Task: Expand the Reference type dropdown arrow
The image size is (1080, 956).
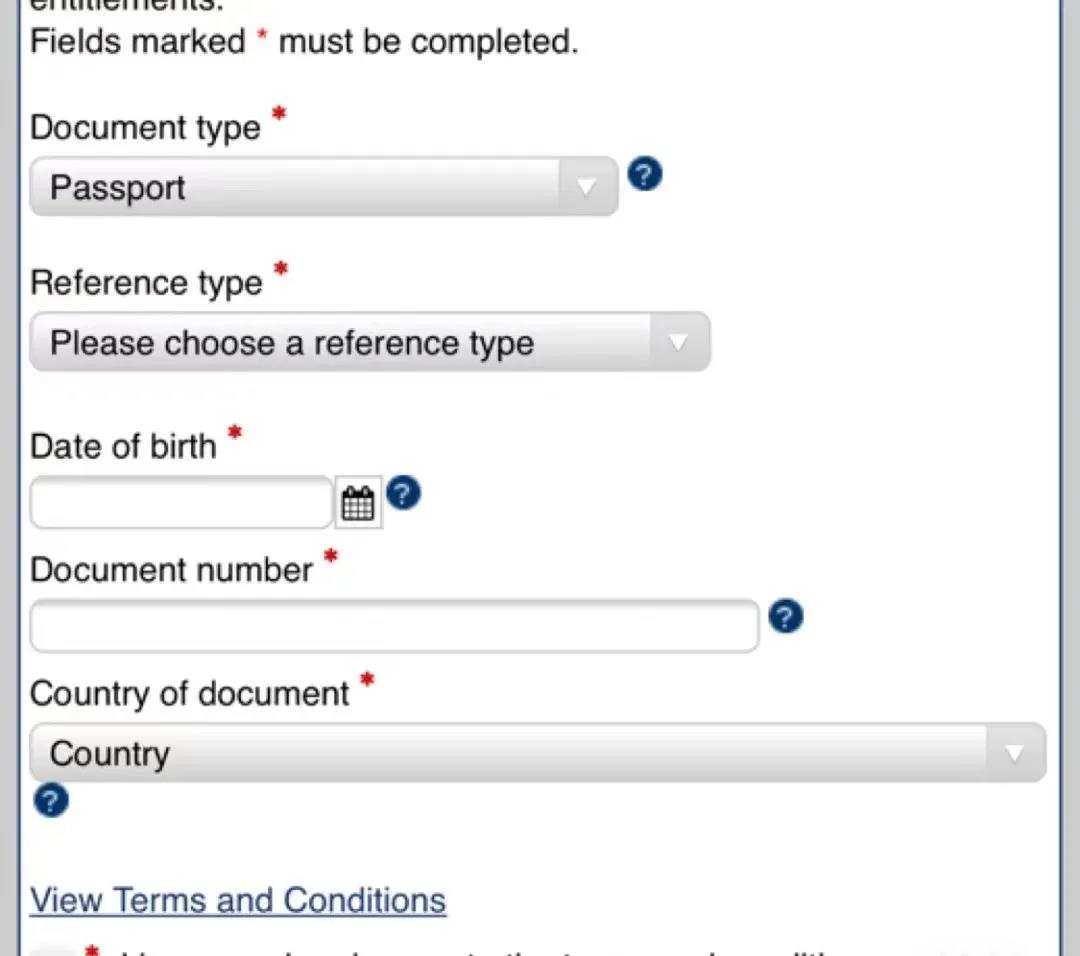Action: pyautogui.click(x=678, y=342)
